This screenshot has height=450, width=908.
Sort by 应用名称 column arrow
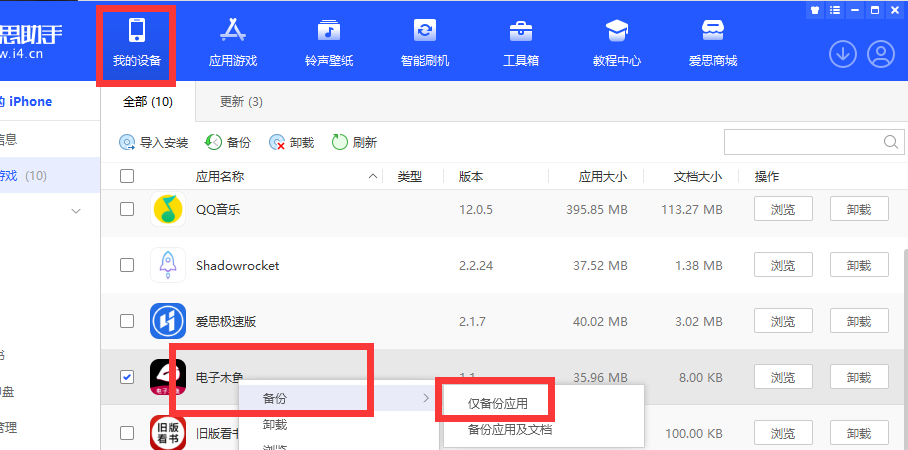pyautogui.click(x=374, y=177)
